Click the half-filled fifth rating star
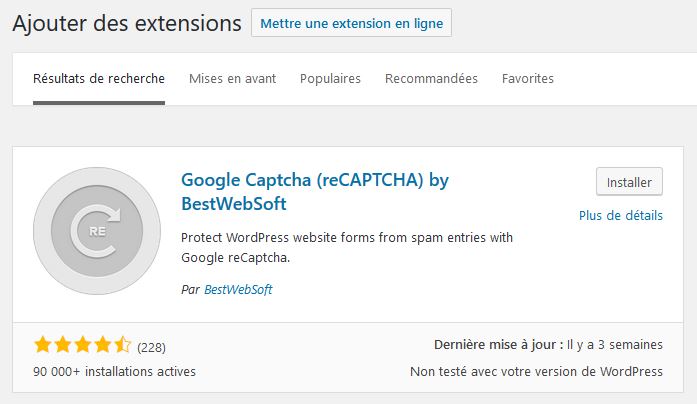Screen dimensions: 697x404 tap(123, 345)
